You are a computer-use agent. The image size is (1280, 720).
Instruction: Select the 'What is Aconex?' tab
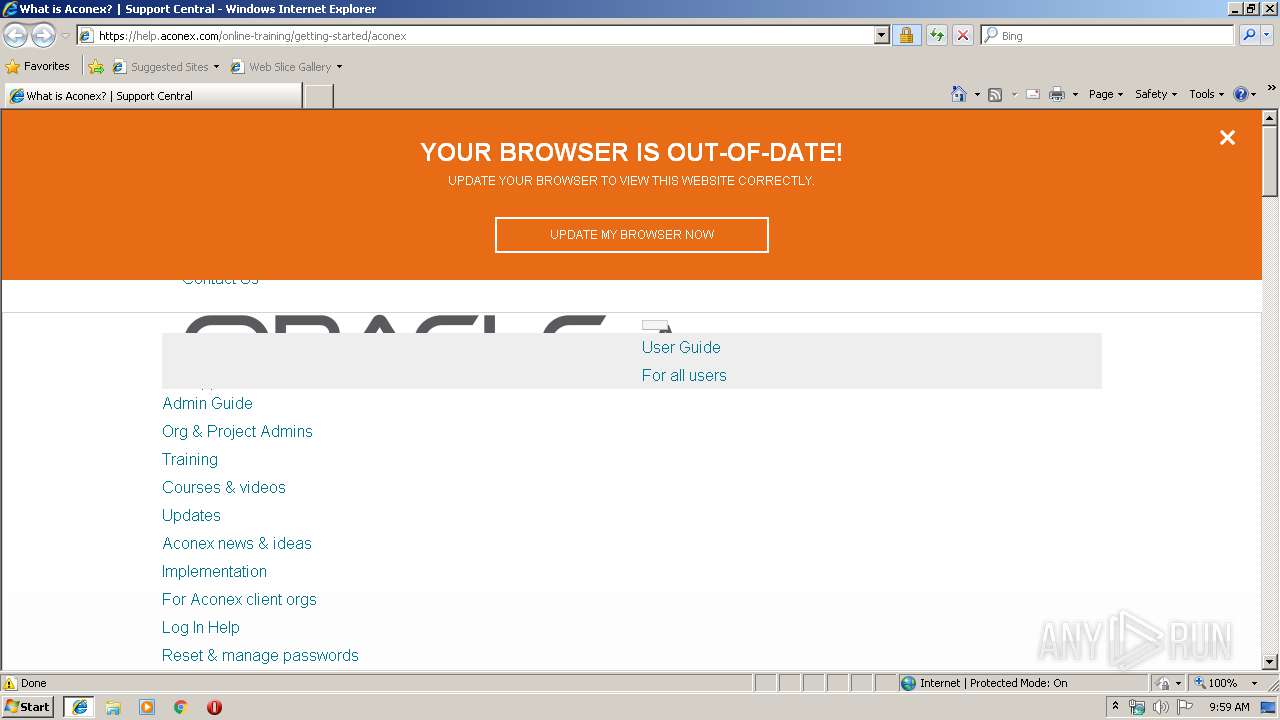152,96
